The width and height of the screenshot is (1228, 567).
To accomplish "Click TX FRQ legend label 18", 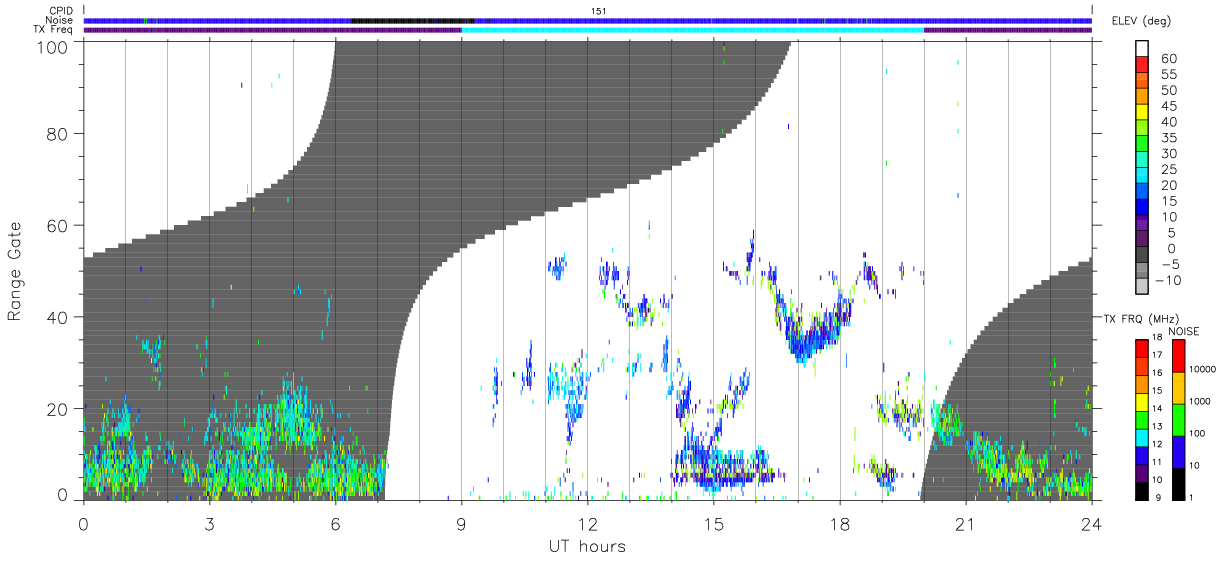I will coord(1156,339).
